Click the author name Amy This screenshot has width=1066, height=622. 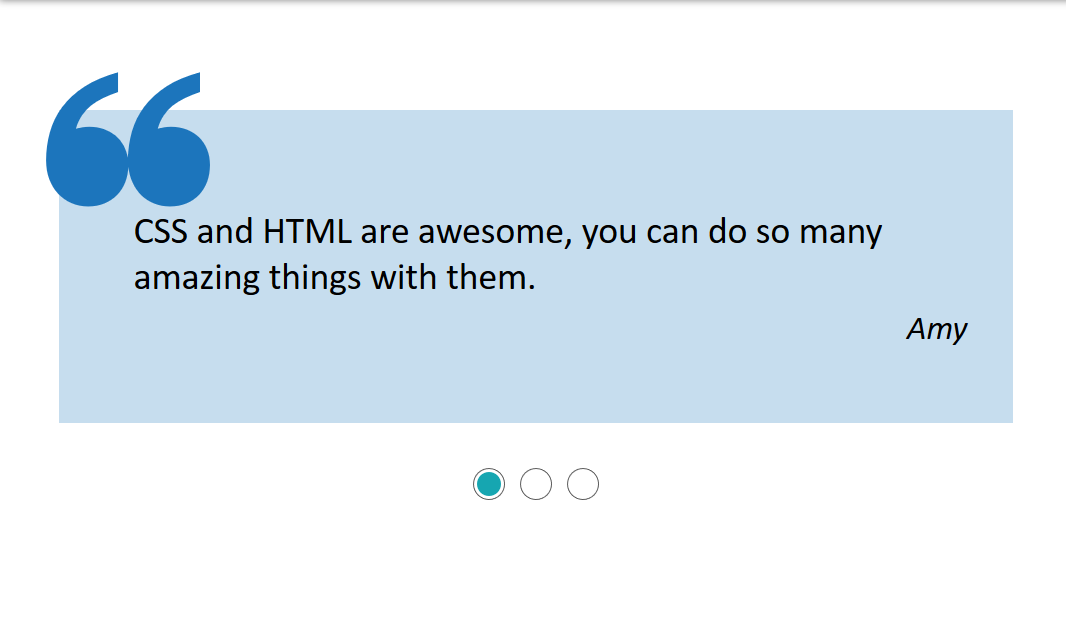937,329
